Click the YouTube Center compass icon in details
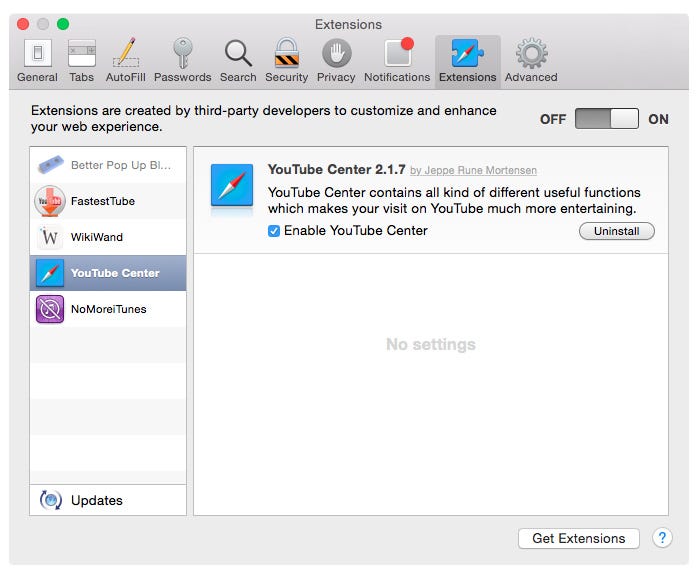 [232, 185]
